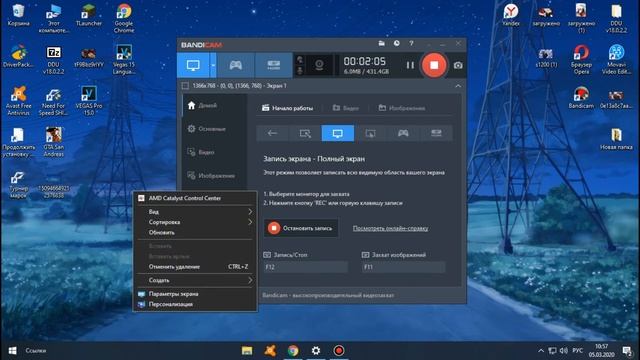
Task: Select the Bandicam desktop shortcut
Action: pyautogui.click(x=581, y=98)
